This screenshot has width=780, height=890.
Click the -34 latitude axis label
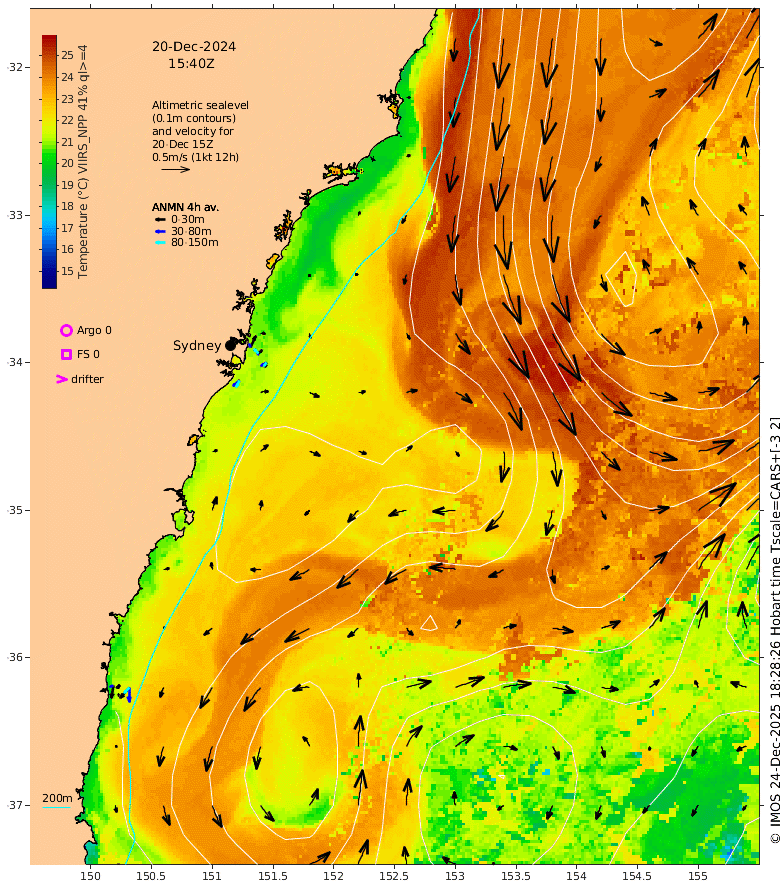click(15, 362)
